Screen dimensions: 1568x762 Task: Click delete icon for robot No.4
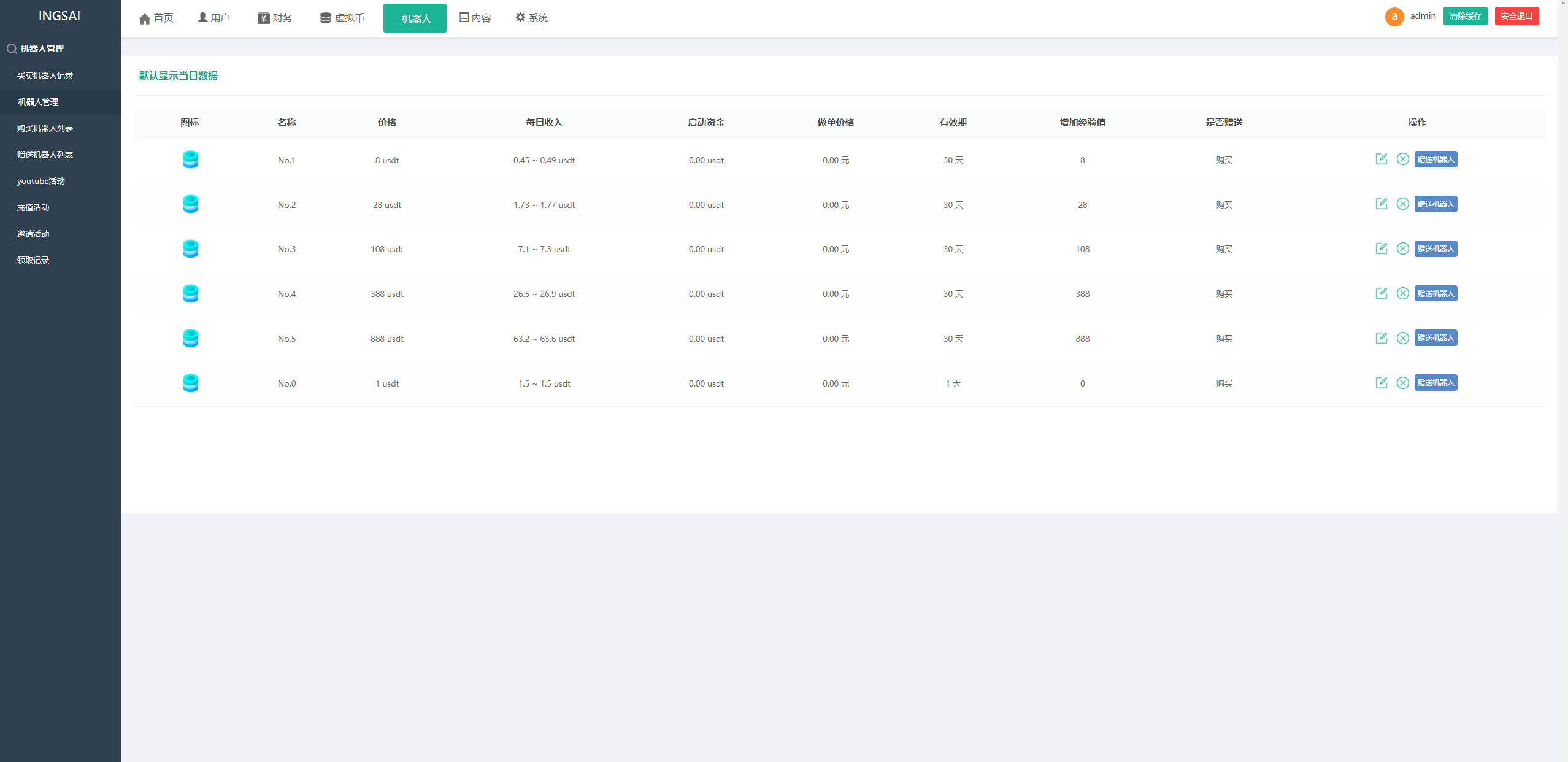coord(1402,293)
